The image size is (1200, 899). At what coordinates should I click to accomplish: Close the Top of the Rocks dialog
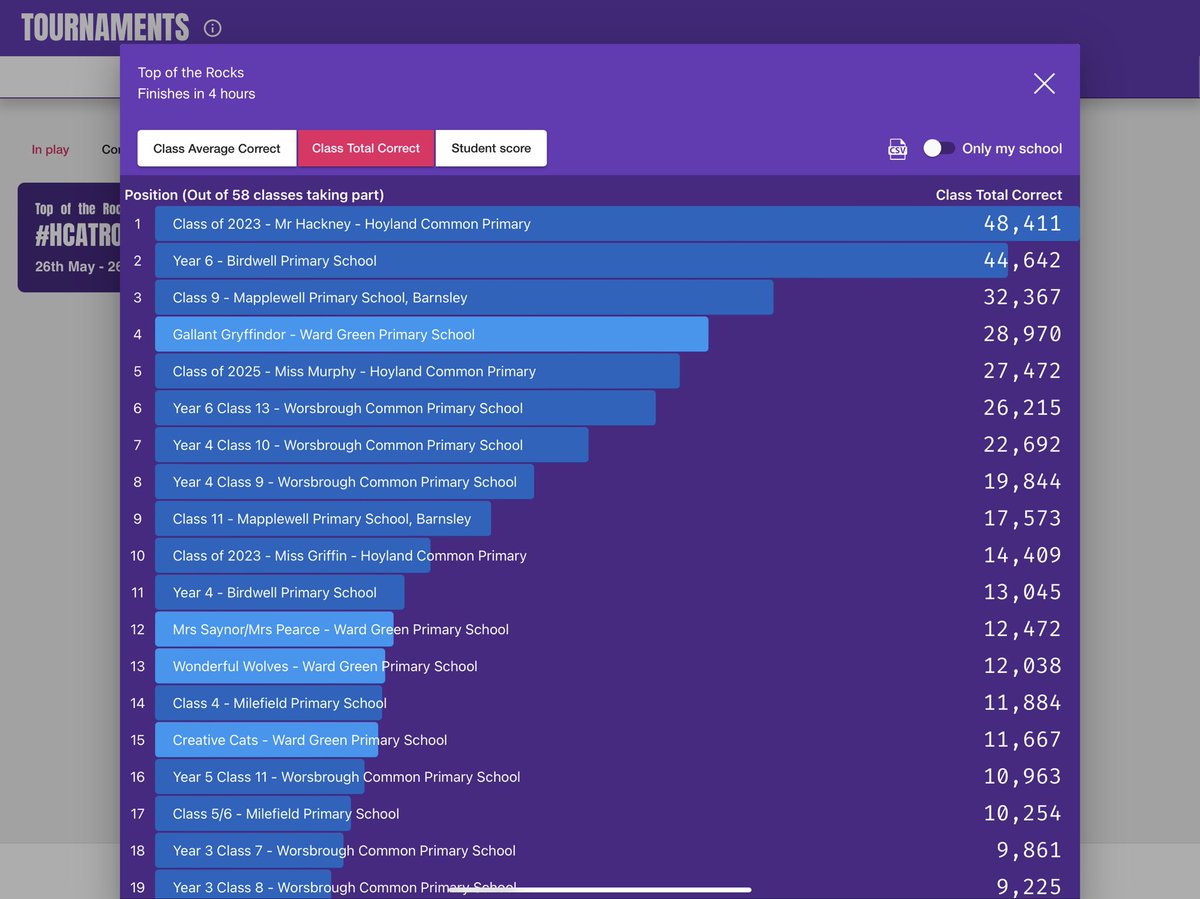tap(1044, 83)
